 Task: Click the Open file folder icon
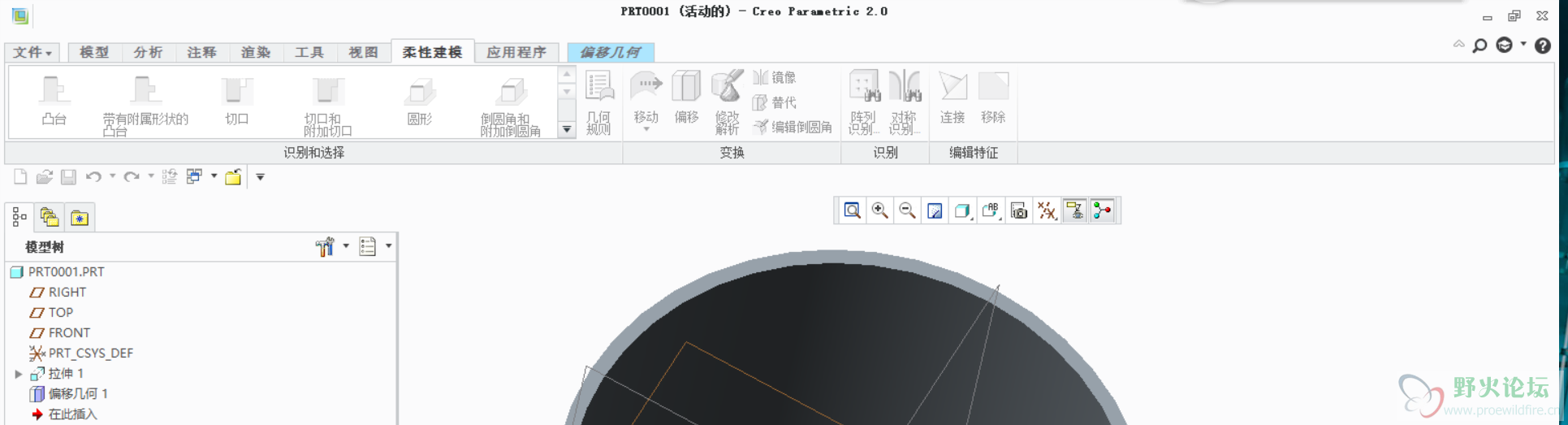(45, 176)
